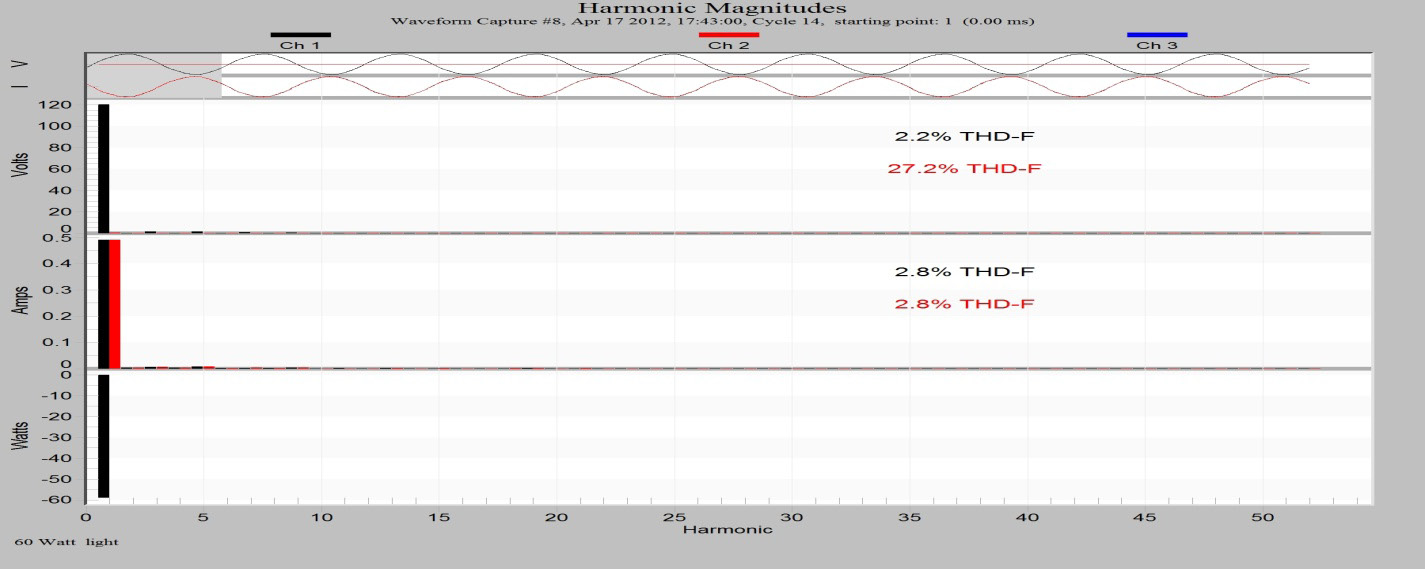Click the red Ch 2 legend swatch
The height and width of the screenshot is (569, 1425).
[728, 35]
